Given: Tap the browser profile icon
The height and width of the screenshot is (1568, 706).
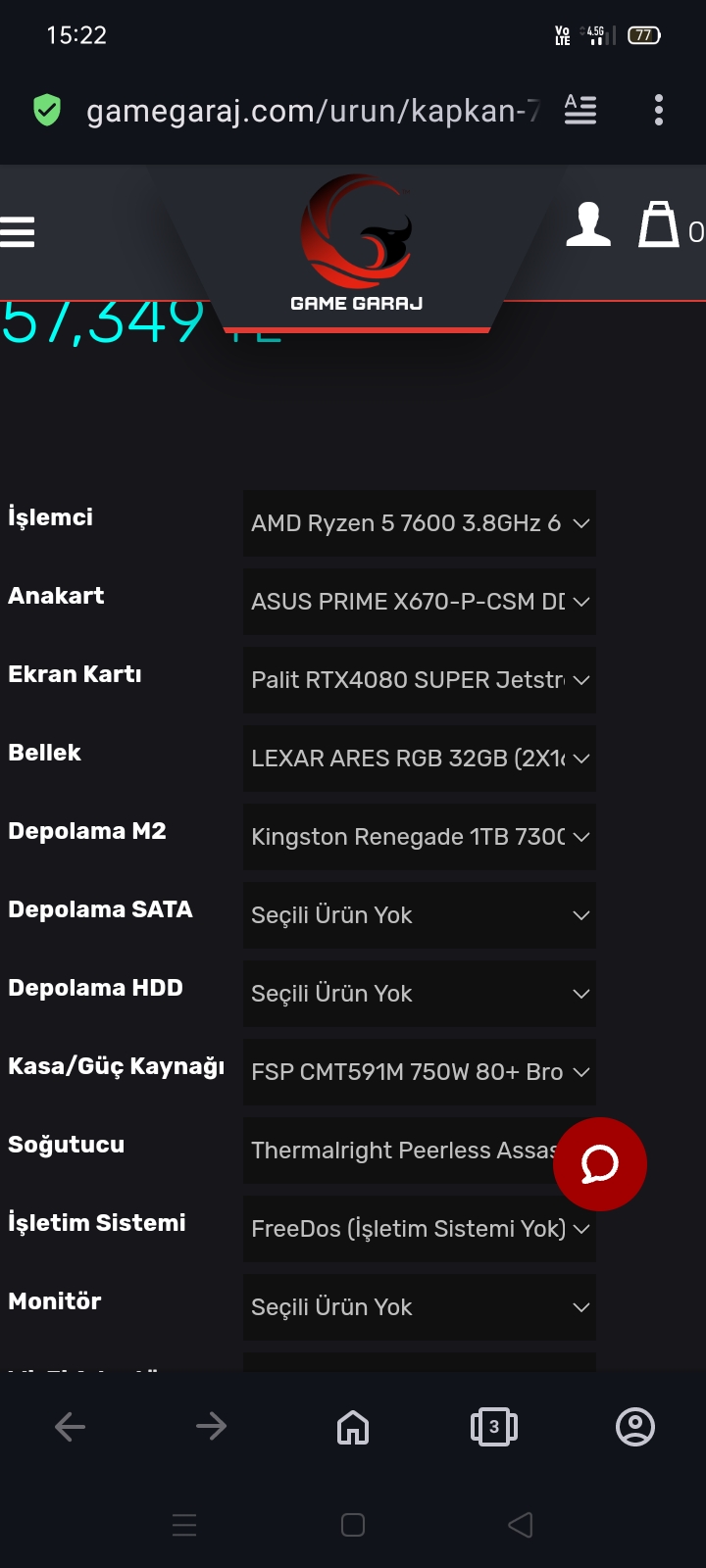Looking at the screenshot, I should click(635, 1427).
